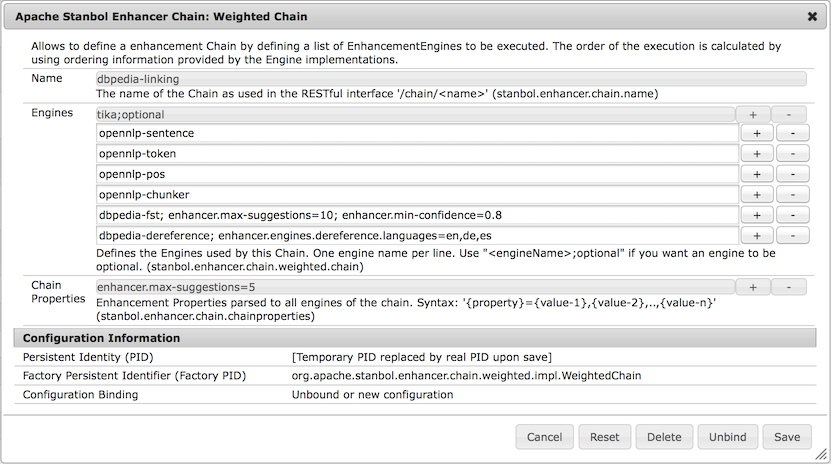The height and width of the screenshot is (464, 831).
Task: Delete this chain configuration
Action: tap(664, 437)
